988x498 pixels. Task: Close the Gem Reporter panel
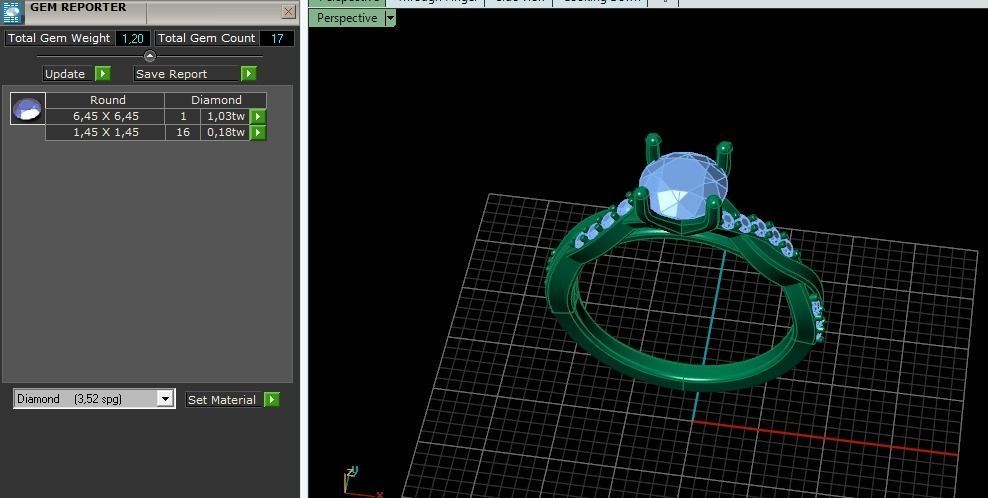289,11
